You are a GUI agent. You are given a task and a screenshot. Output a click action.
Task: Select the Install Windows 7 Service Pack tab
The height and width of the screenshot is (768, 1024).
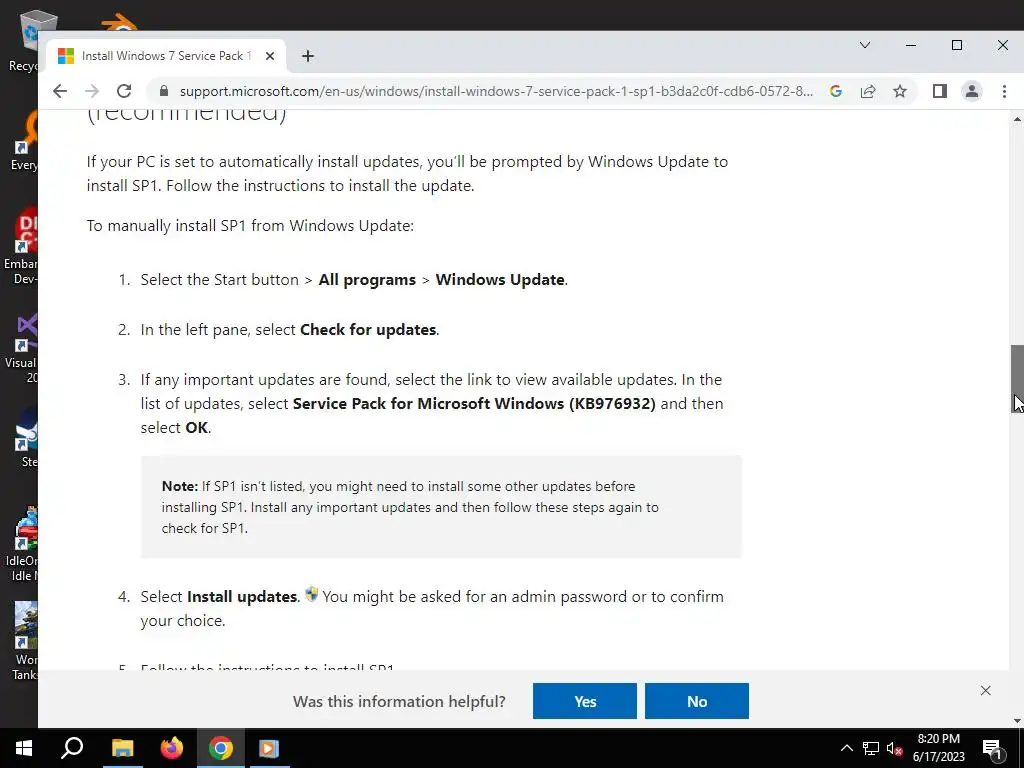(167, 56)
